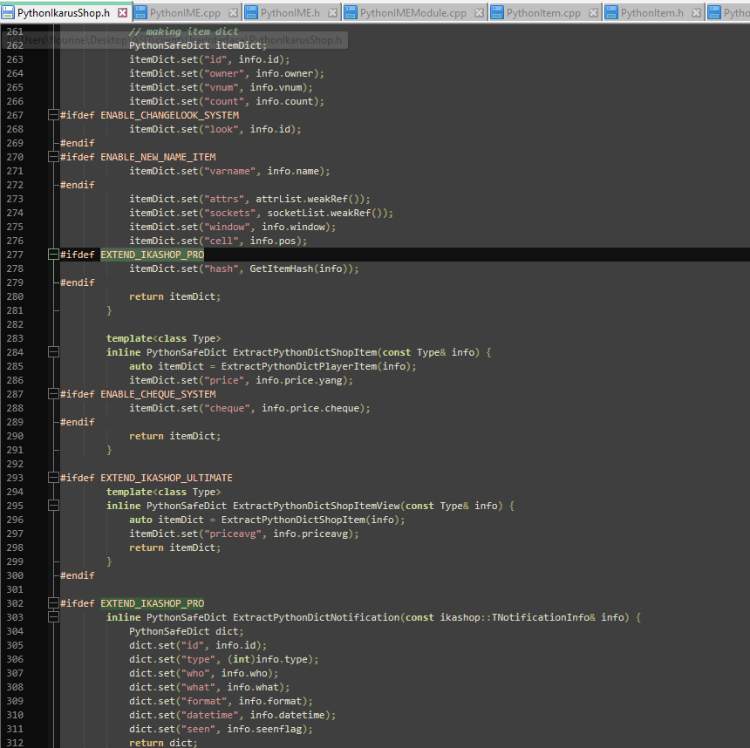Open the PythonIMEModule.cpp tab
The width and height of the screenshot is (750, 748).
413,13
